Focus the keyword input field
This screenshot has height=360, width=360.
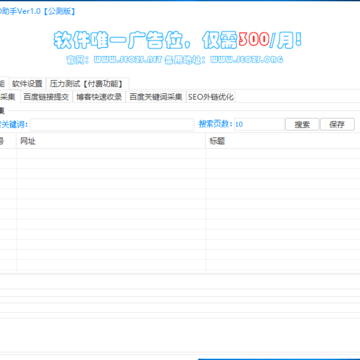[112, 124]
